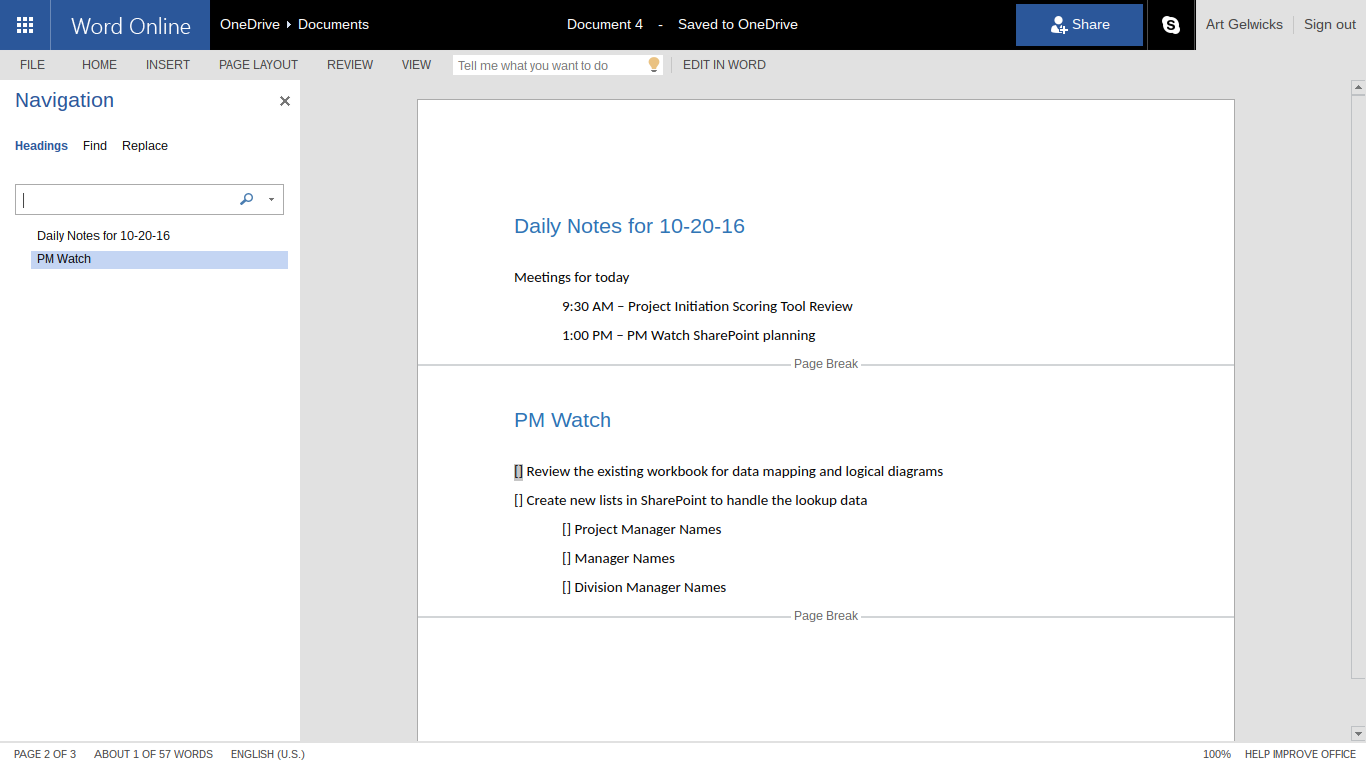Click the Share button
Viewport: 1366px width, 765px height.
1079,25
